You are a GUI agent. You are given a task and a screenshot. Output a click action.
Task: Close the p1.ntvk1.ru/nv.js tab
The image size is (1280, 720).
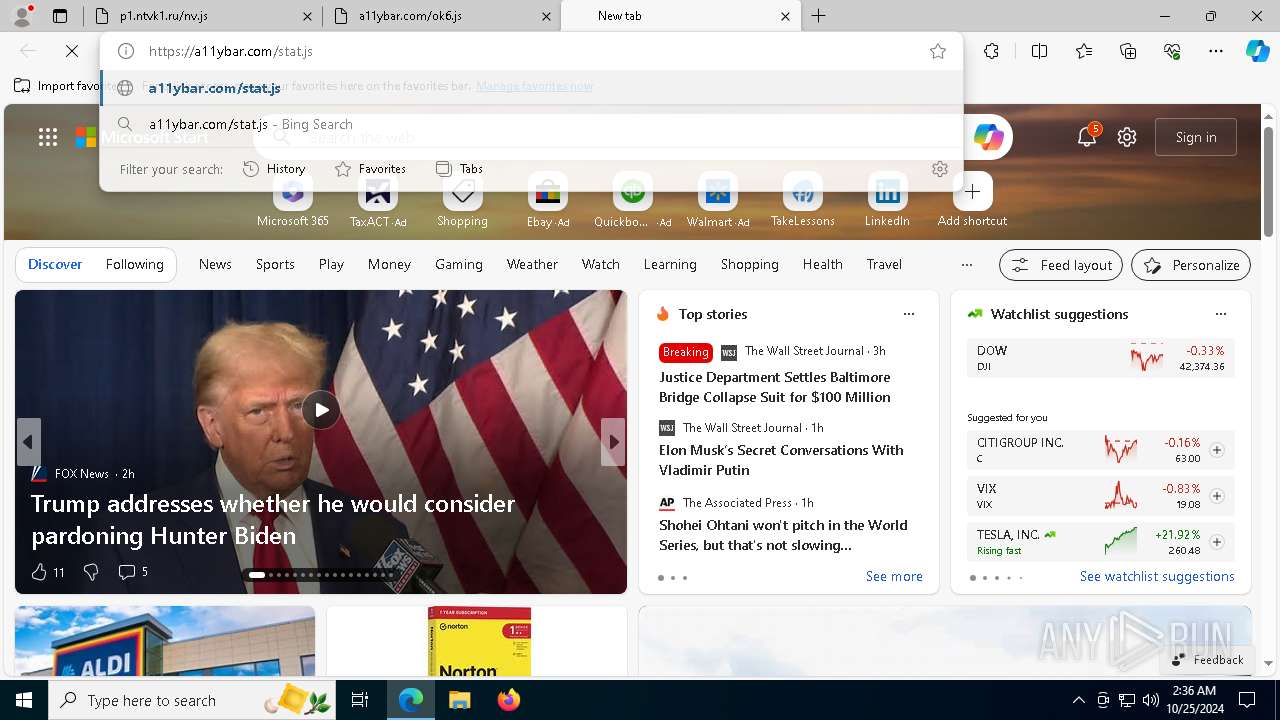pyautogui.click(x=307, y=16)
